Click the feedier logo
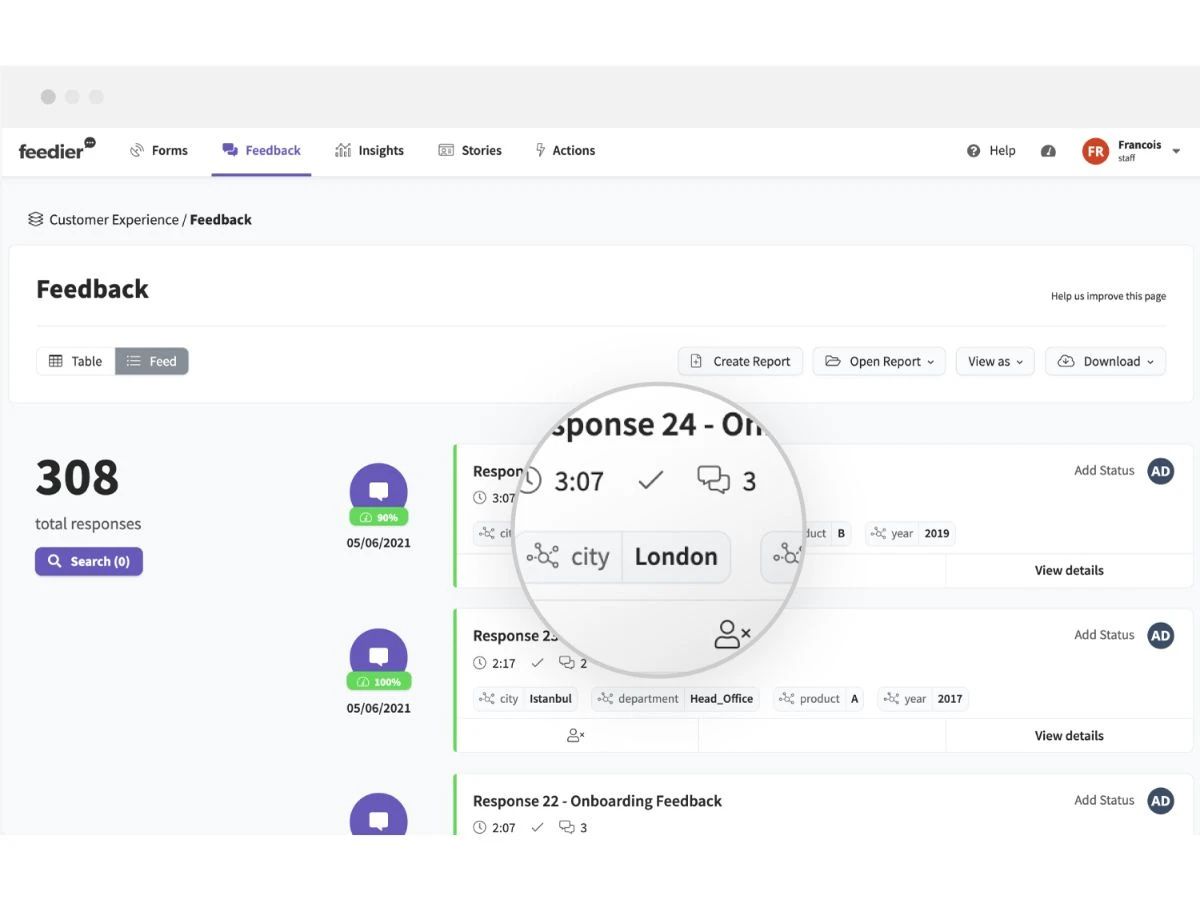1200x900 pixels. [57, 149]
